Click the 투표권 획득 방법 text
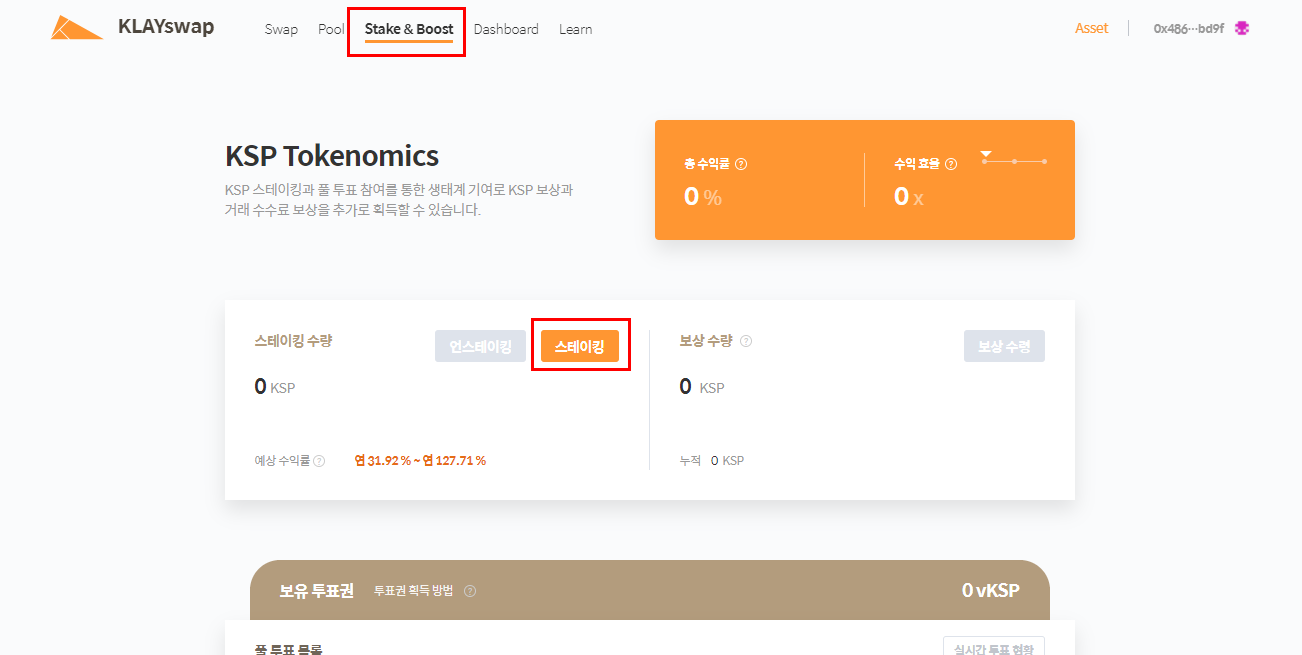Image resolution: width=1302 pixels, height=655 pixels. click(x=413, y=591)
